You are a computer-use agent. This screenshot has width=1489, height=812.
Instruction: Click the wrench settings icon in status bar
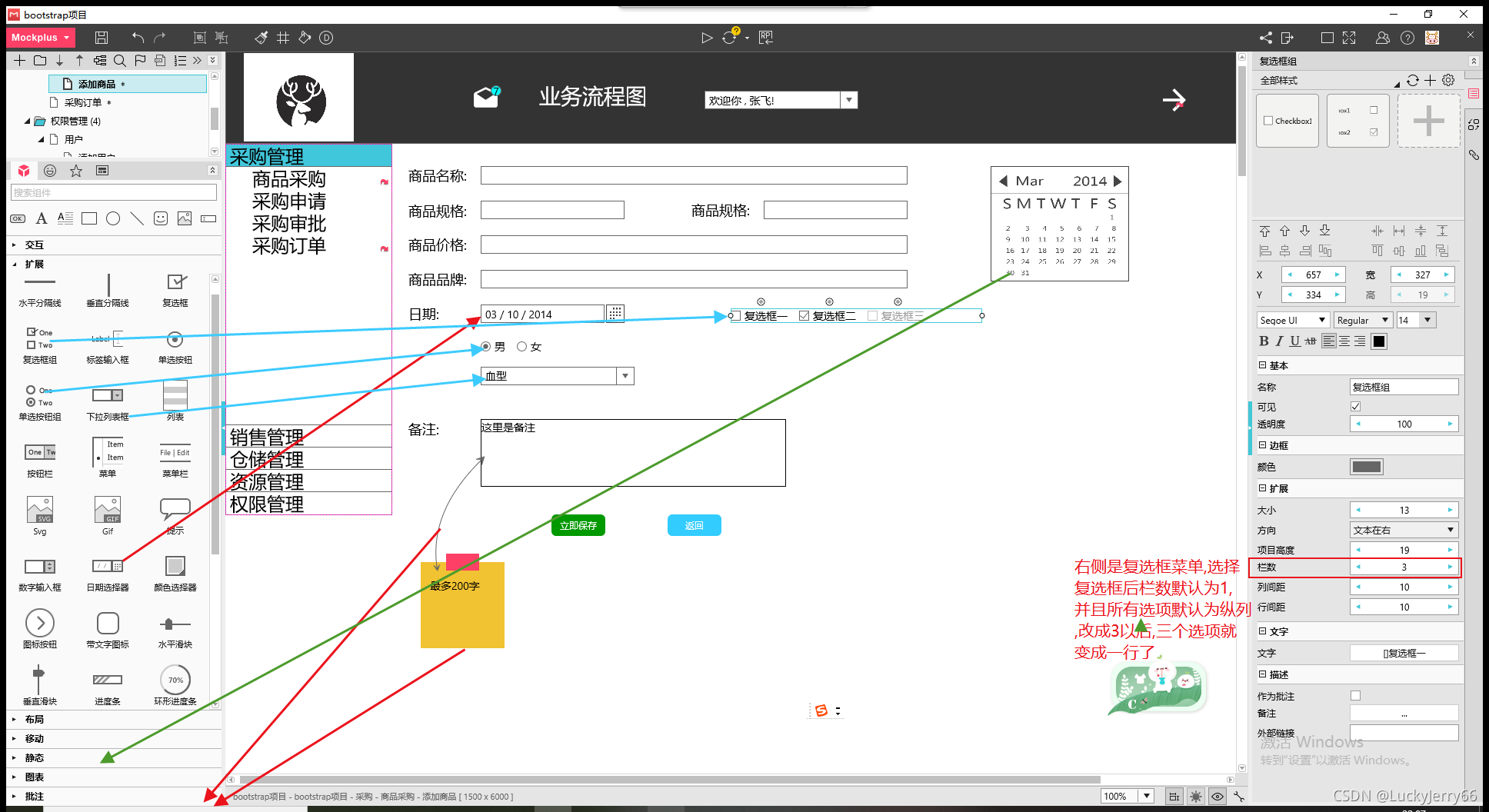pyautogui.click(x=1239, y=797)
